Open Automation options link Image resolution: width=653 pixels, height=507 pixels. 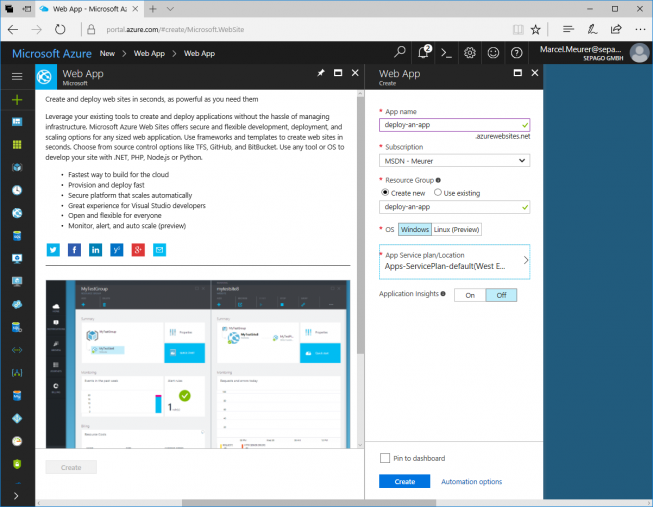471,482
